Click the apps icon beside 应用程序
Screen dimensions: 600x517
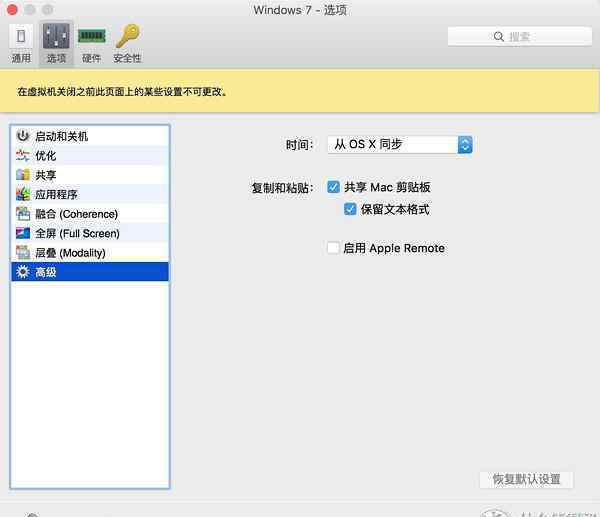point(23,194)
